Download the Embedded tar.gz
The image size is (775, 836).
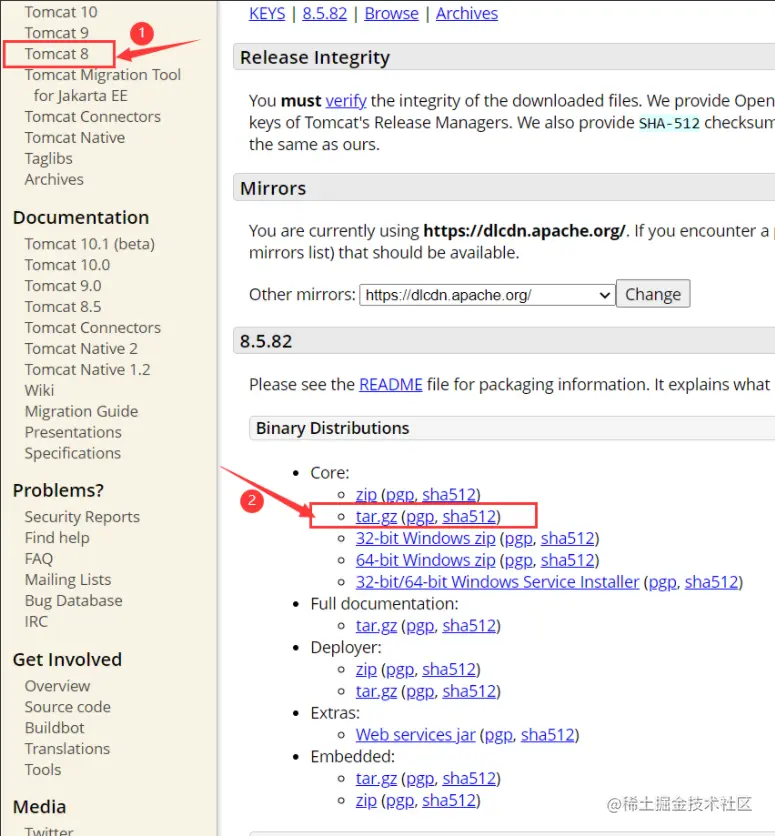[376, 779]
